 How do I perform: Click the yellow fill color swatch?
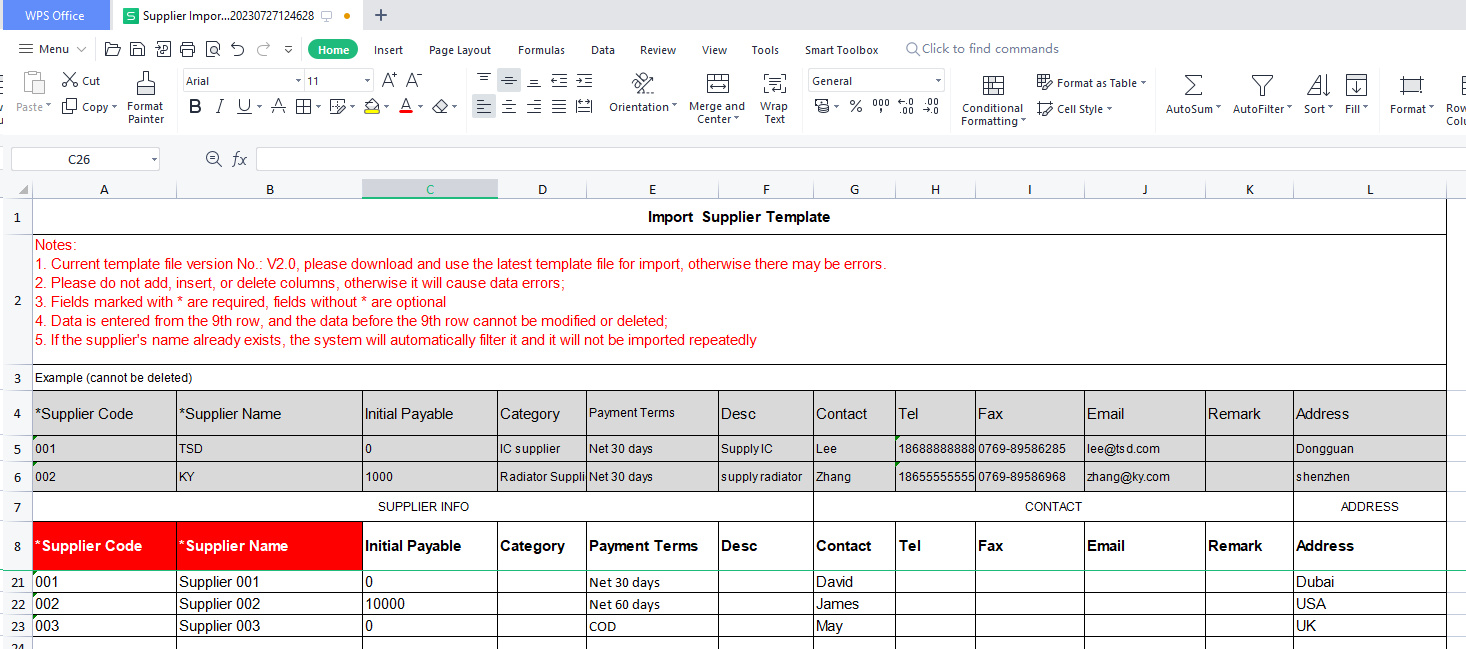[x=371, y=106]
